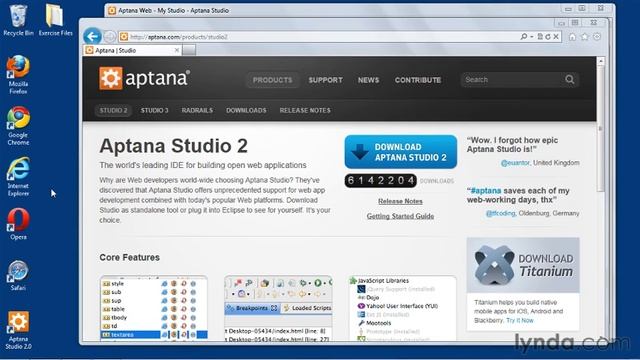
Task: Open the Recycle Bin desktop icon
Action: pos(18,20)
